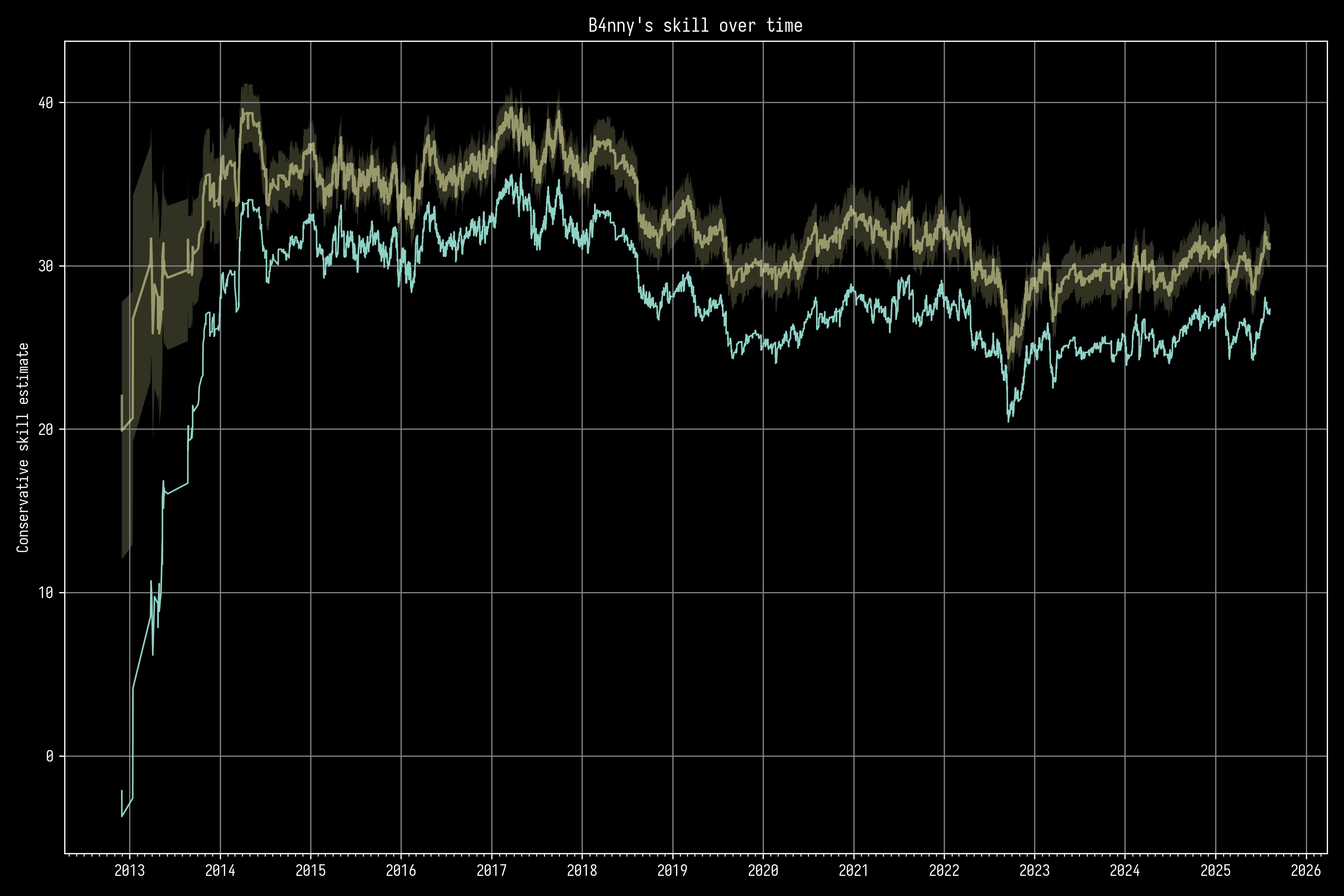The width and height of the screenshot is (1344, 896).
Task: Select the 2017 x-axis year label
Action: 491,870
